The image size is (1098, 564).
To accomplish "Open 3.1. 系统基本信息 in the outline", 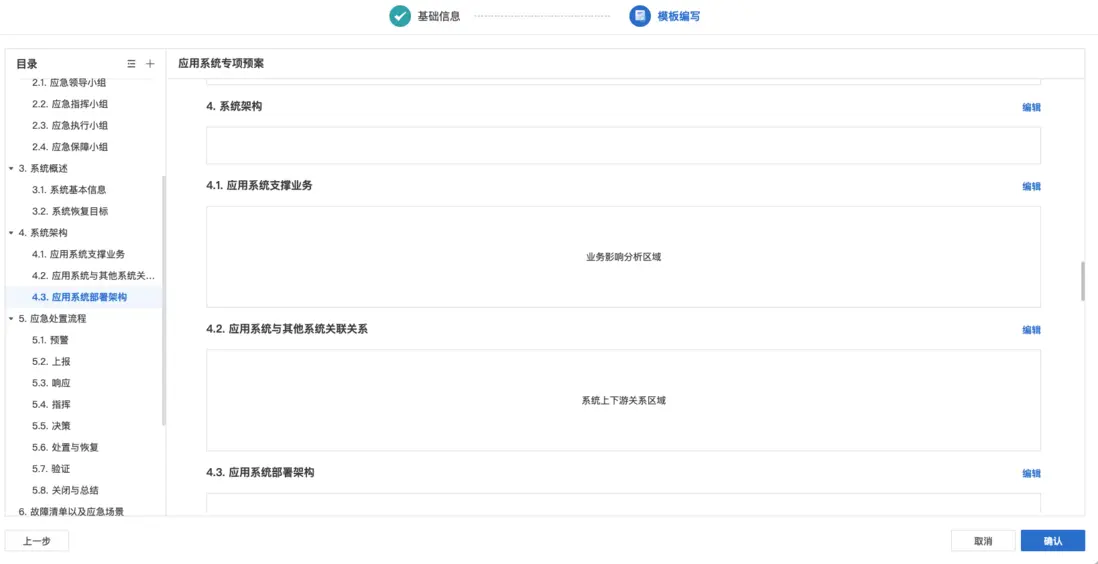I will [x=69, y=190].
